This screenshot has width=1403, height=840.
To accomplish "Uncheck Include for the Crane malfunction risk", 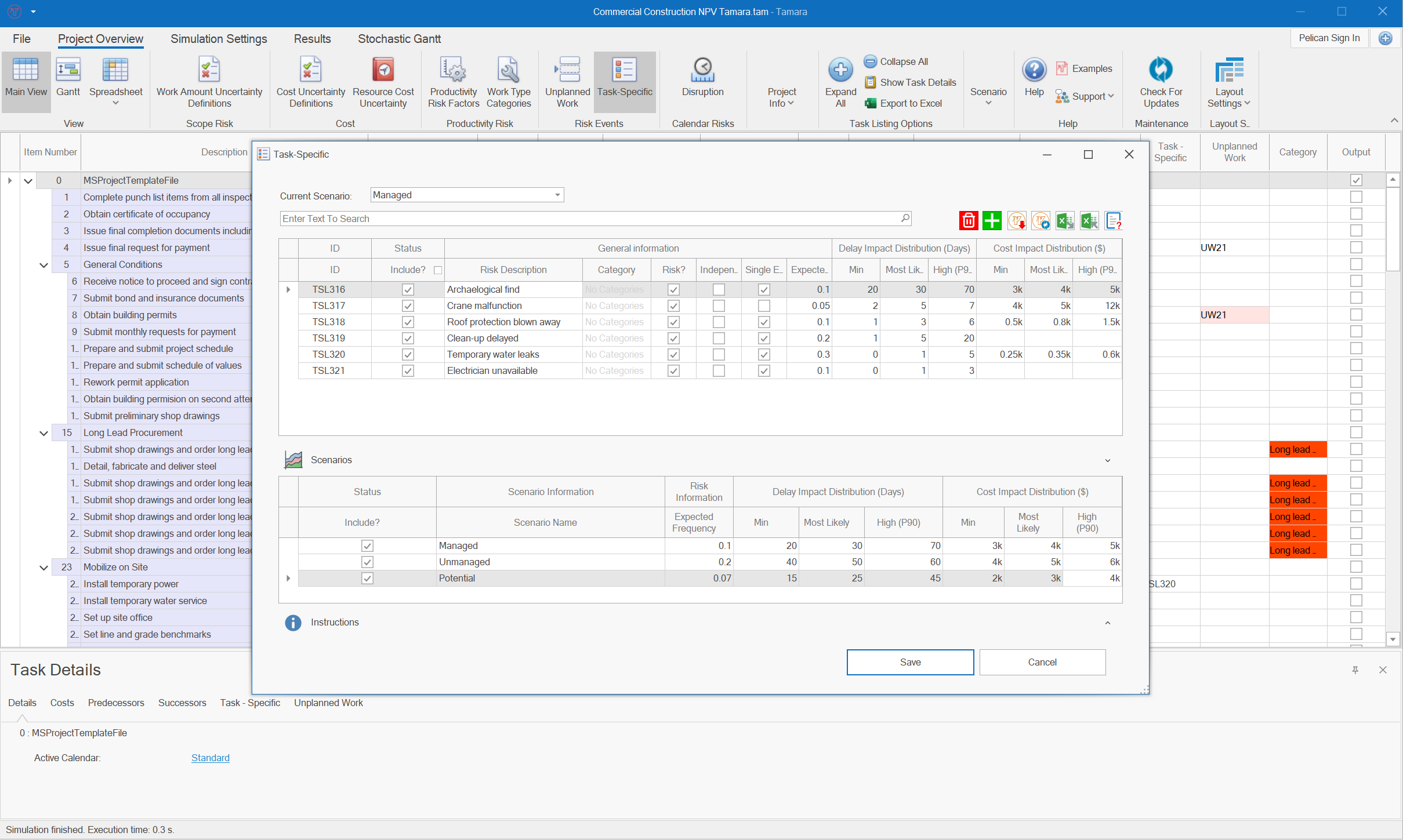I will [408, 306].
